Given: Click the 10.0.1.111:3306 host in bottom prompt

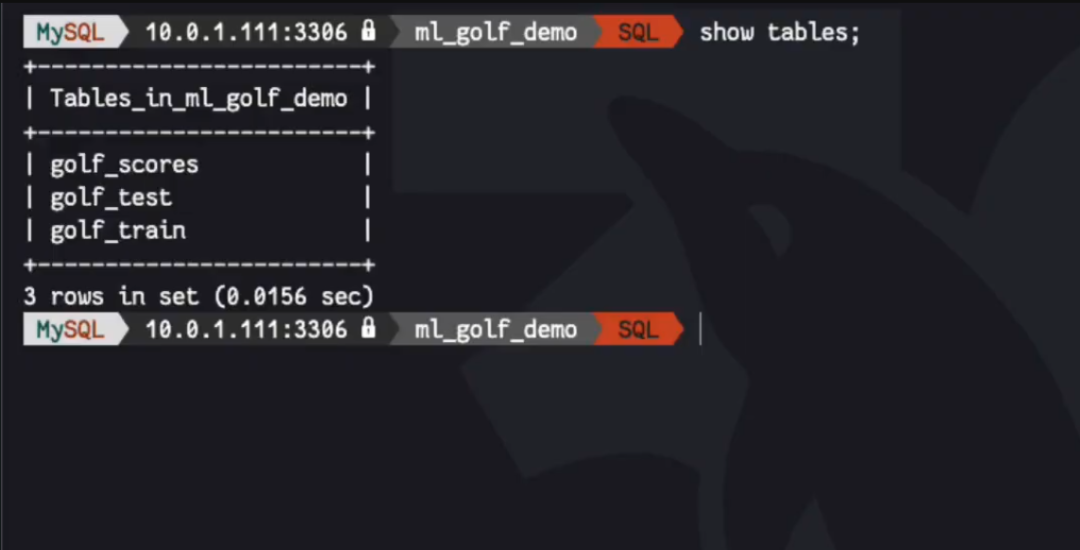Looking at the screenshot, I should (x=246, y=329).
